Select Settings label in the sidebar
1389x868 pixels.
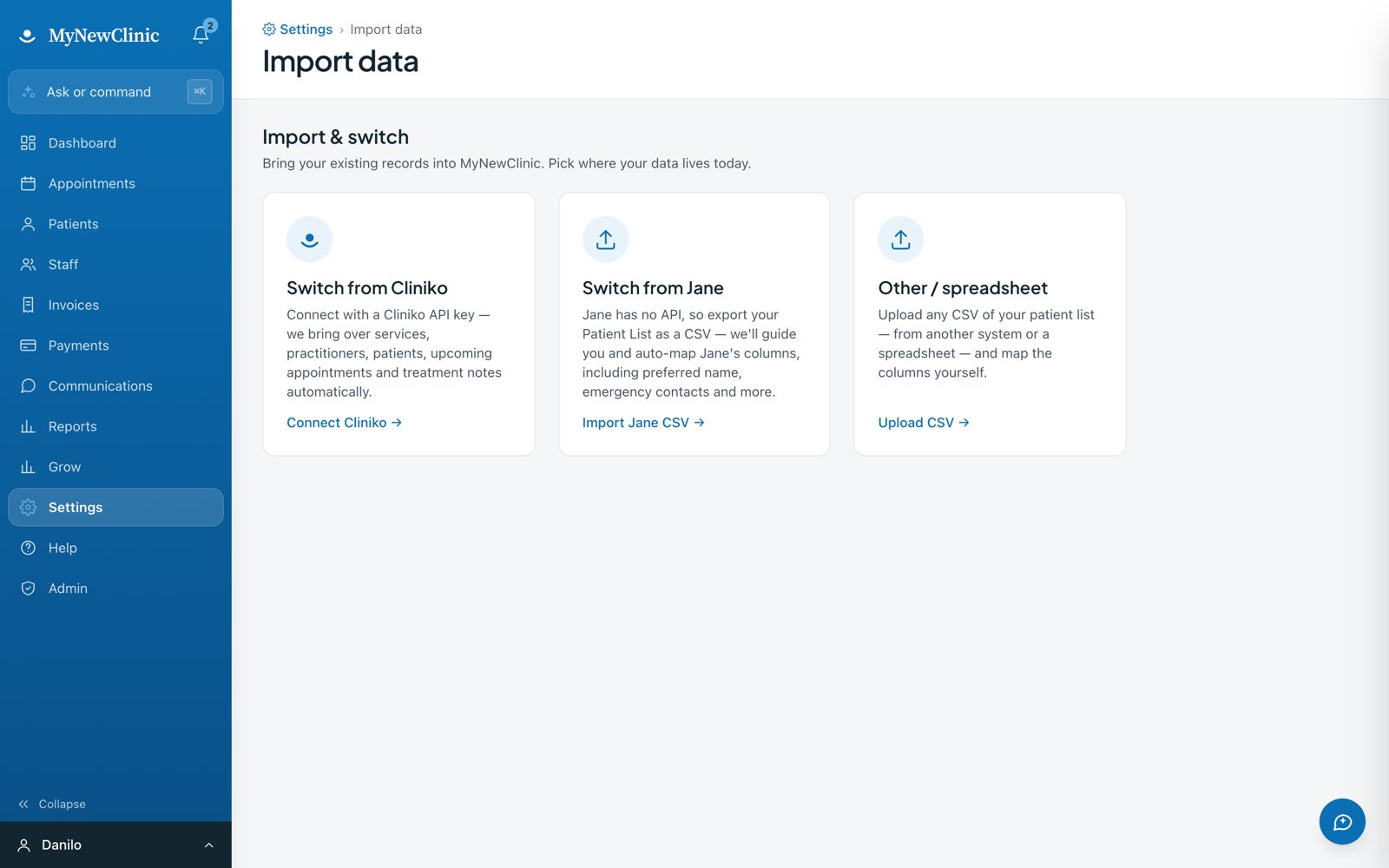76,508
